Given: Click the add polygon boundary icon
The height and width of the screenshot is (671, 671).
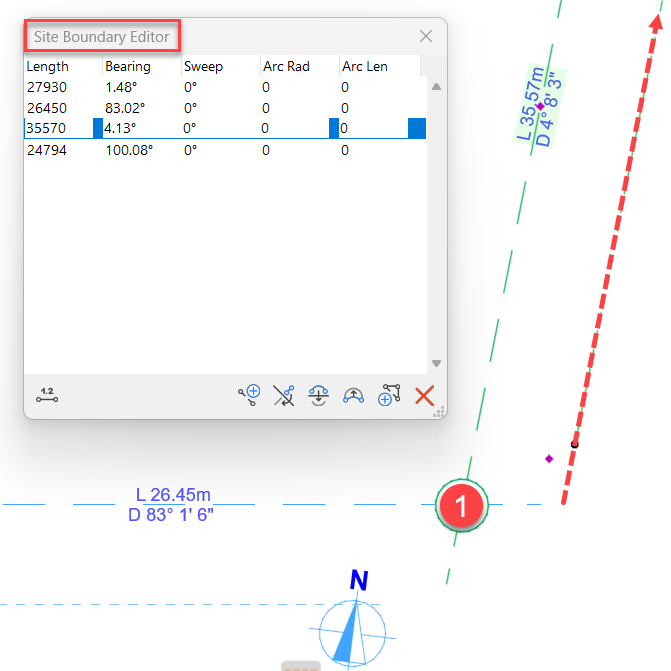Looking at the screenshot, I should coord(389,394).
